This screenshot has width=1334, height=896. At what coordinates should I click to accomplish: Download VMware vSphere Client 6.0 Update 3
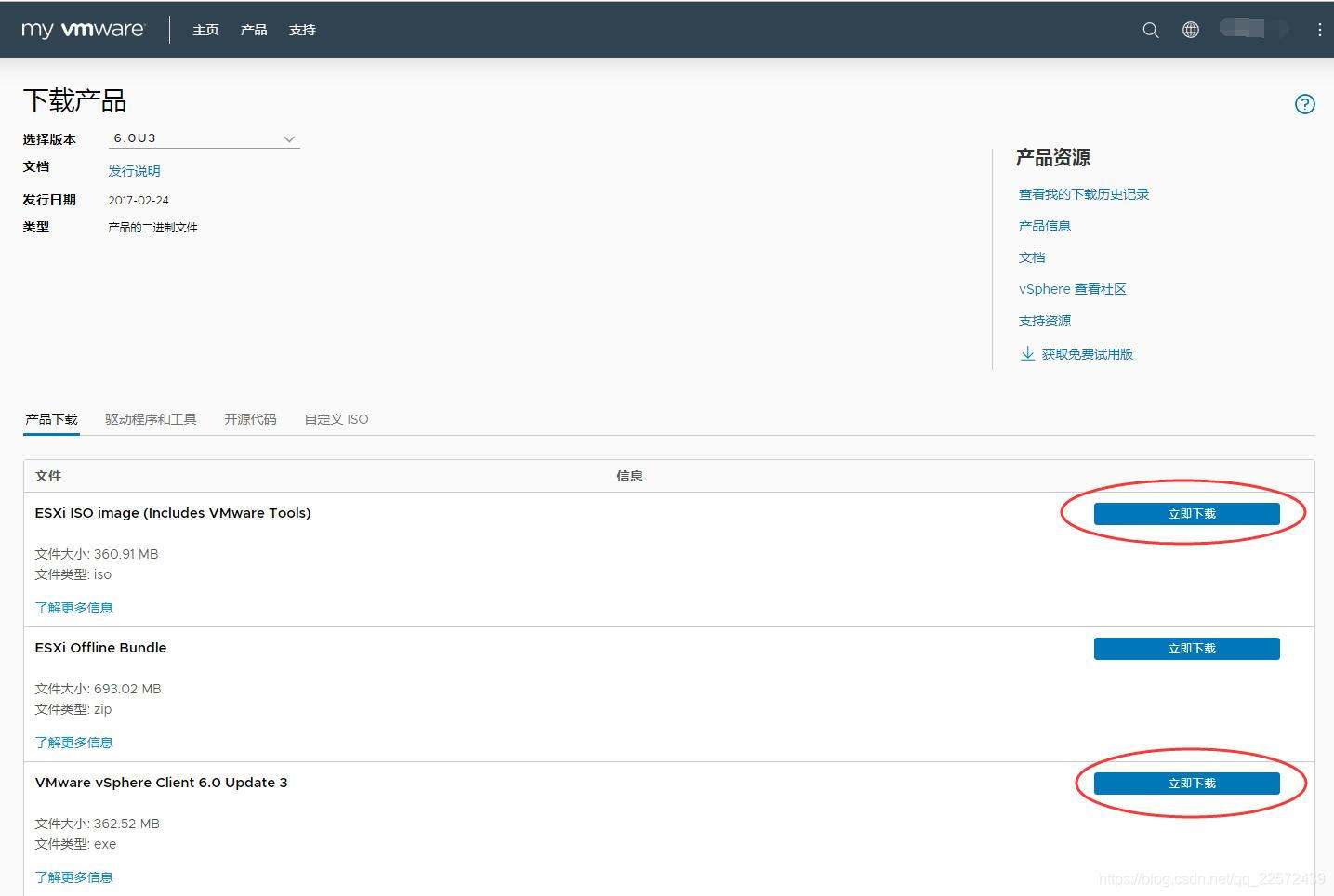coord(1186,784)
